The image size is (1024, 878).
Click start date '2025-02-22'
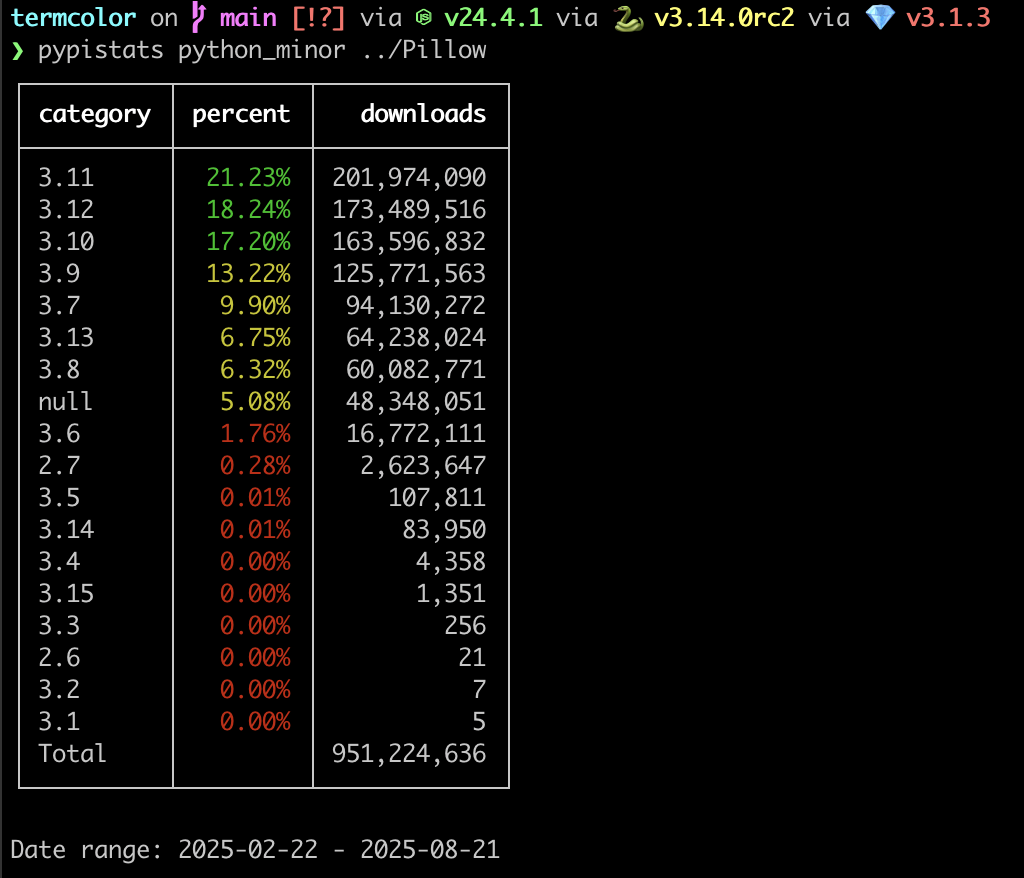248,850
